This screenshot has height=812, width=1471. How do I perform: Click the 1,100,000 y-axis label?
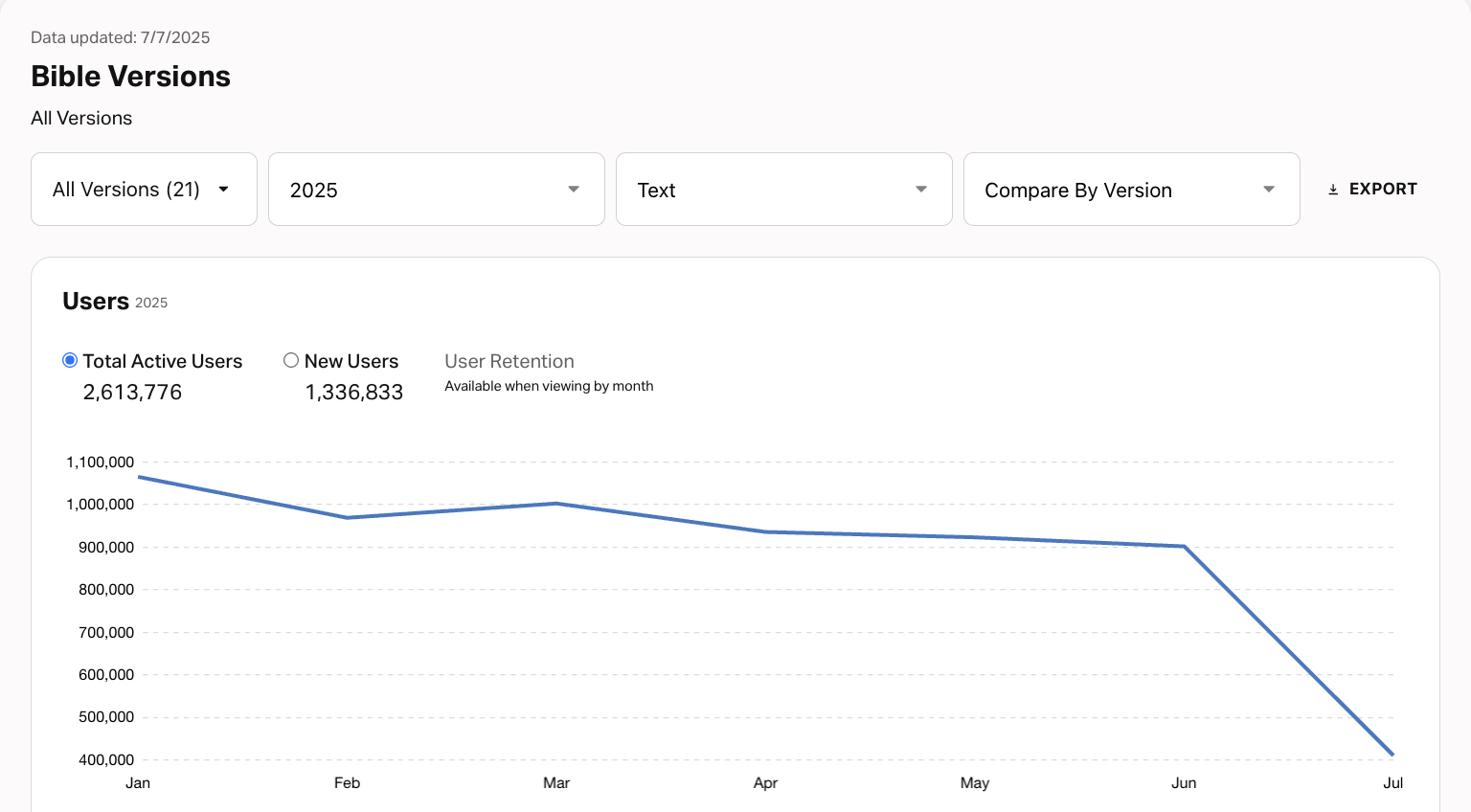point(100,462)
